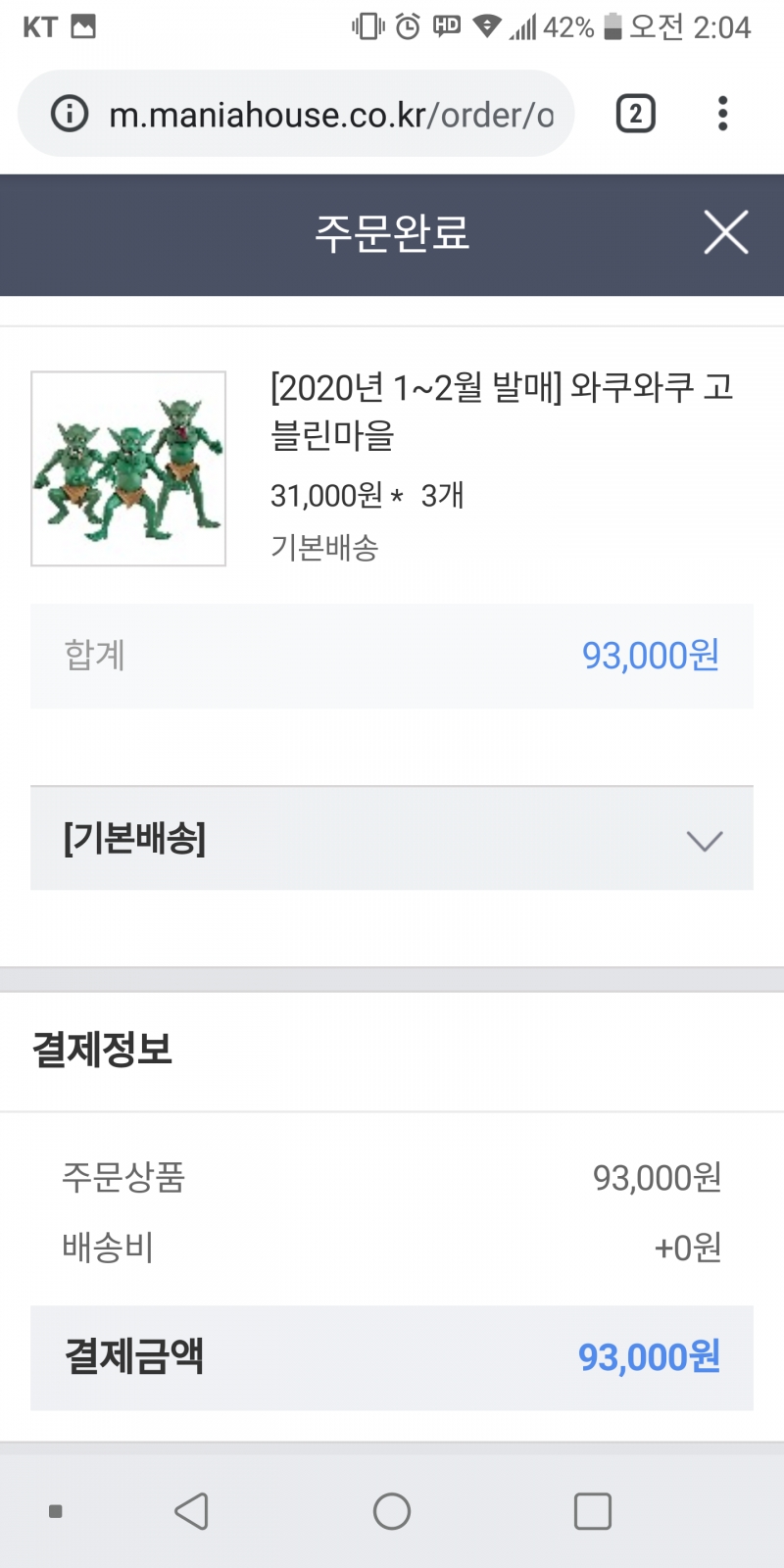Tap the small dot at navigation bar left
Viewport: 784px width, 1568px height.
pyautogui.click(x=56, y=1511)
